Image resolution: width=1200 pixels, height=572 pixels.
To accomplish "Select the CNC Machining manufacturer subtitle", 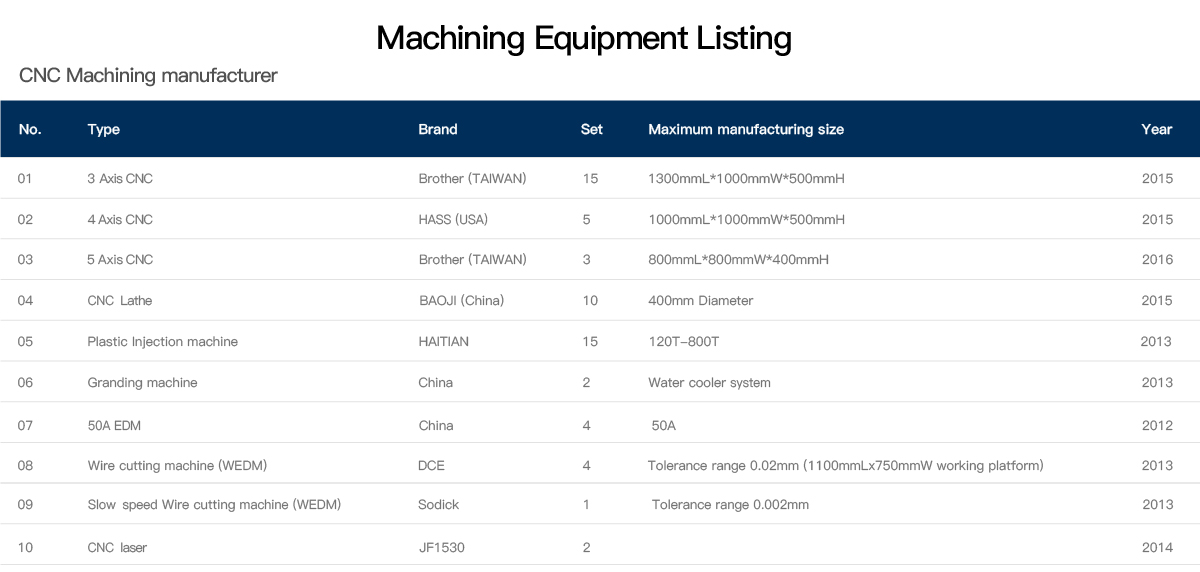I will coord(148,76).
